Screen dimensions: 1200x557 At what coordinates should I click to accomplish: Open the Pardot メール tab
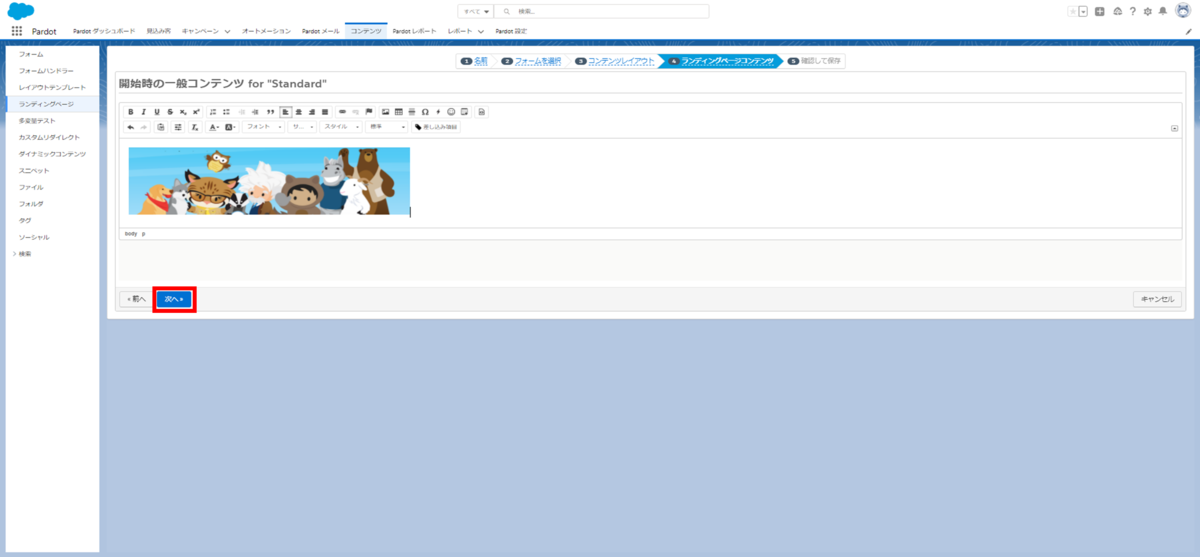click(x=319, y=31)
